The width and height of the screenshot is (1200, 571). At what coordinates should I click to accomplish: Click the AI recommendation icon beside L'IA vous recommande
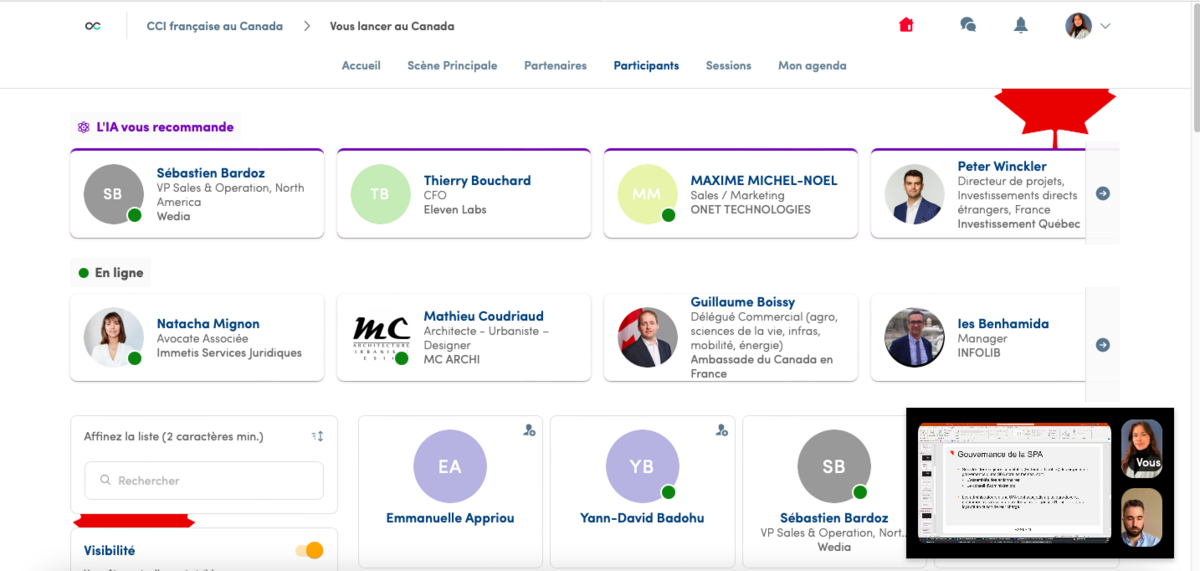pyautogui.click(x=84, y=127)
